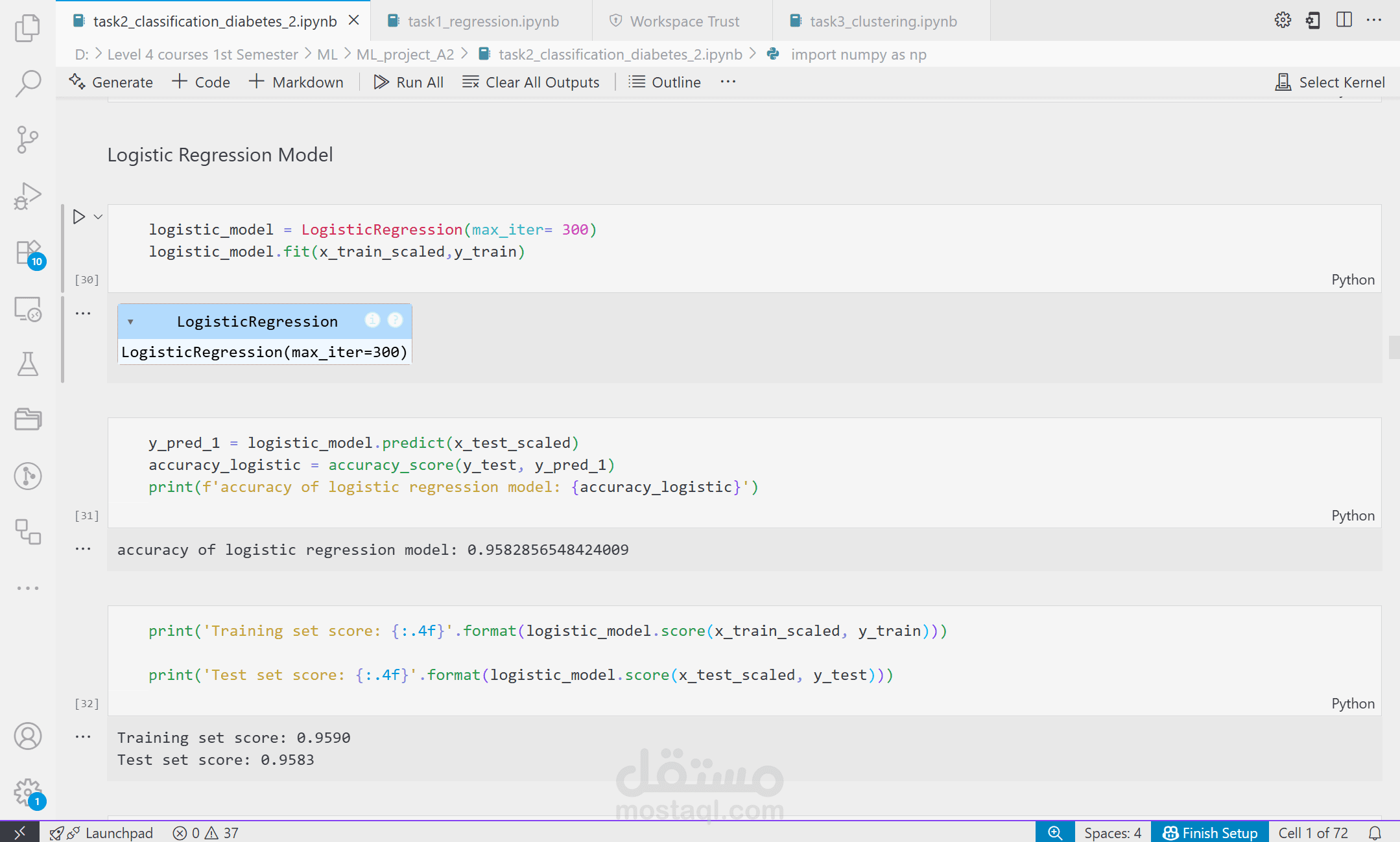Open the Testing flask icon
Image resolution: width=1400 pixels, height=842 pixels.
(x=27, y=364)
